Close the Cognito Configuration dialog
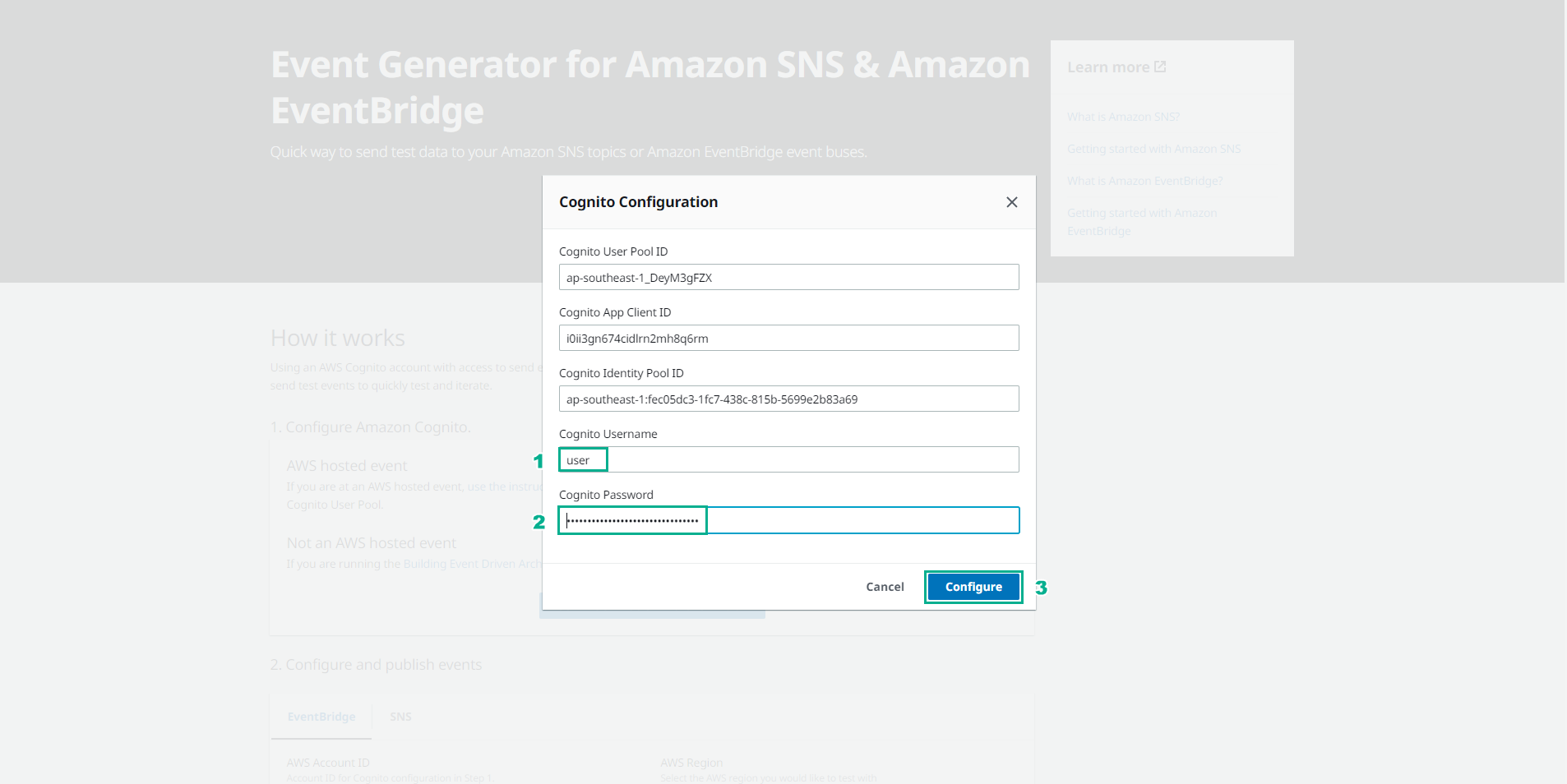 (1012, 202)
